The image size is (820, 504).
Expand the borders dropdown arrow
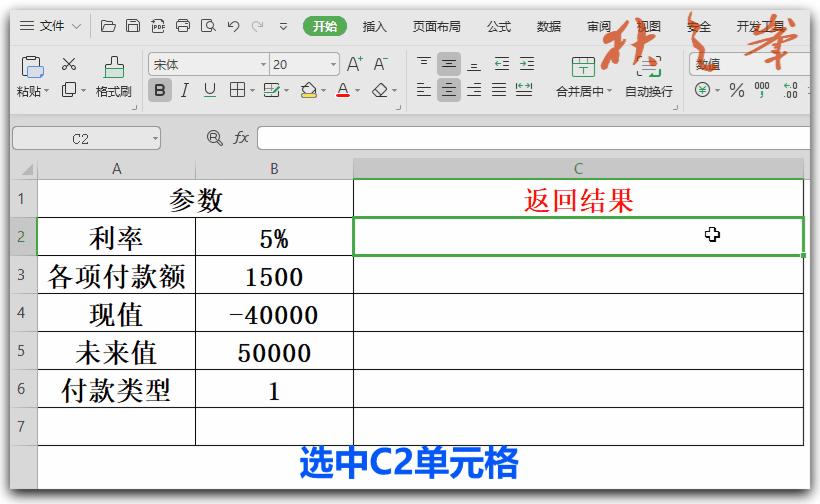[x=252, y=90]
